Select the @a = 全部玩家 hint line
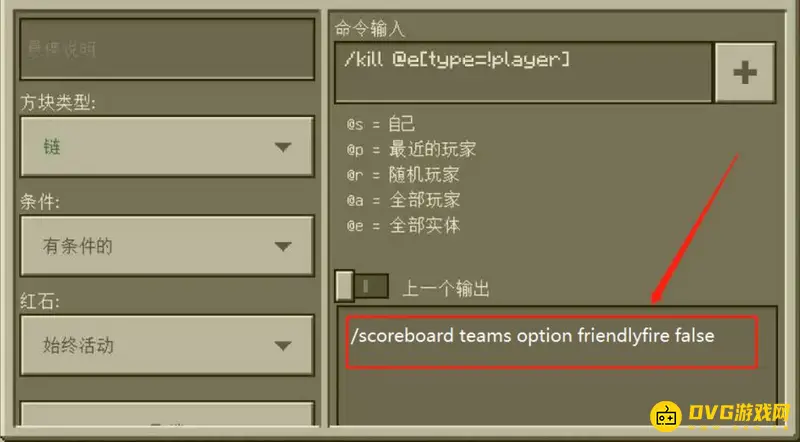Screen dimensions: 800x442 pos(403,200)
